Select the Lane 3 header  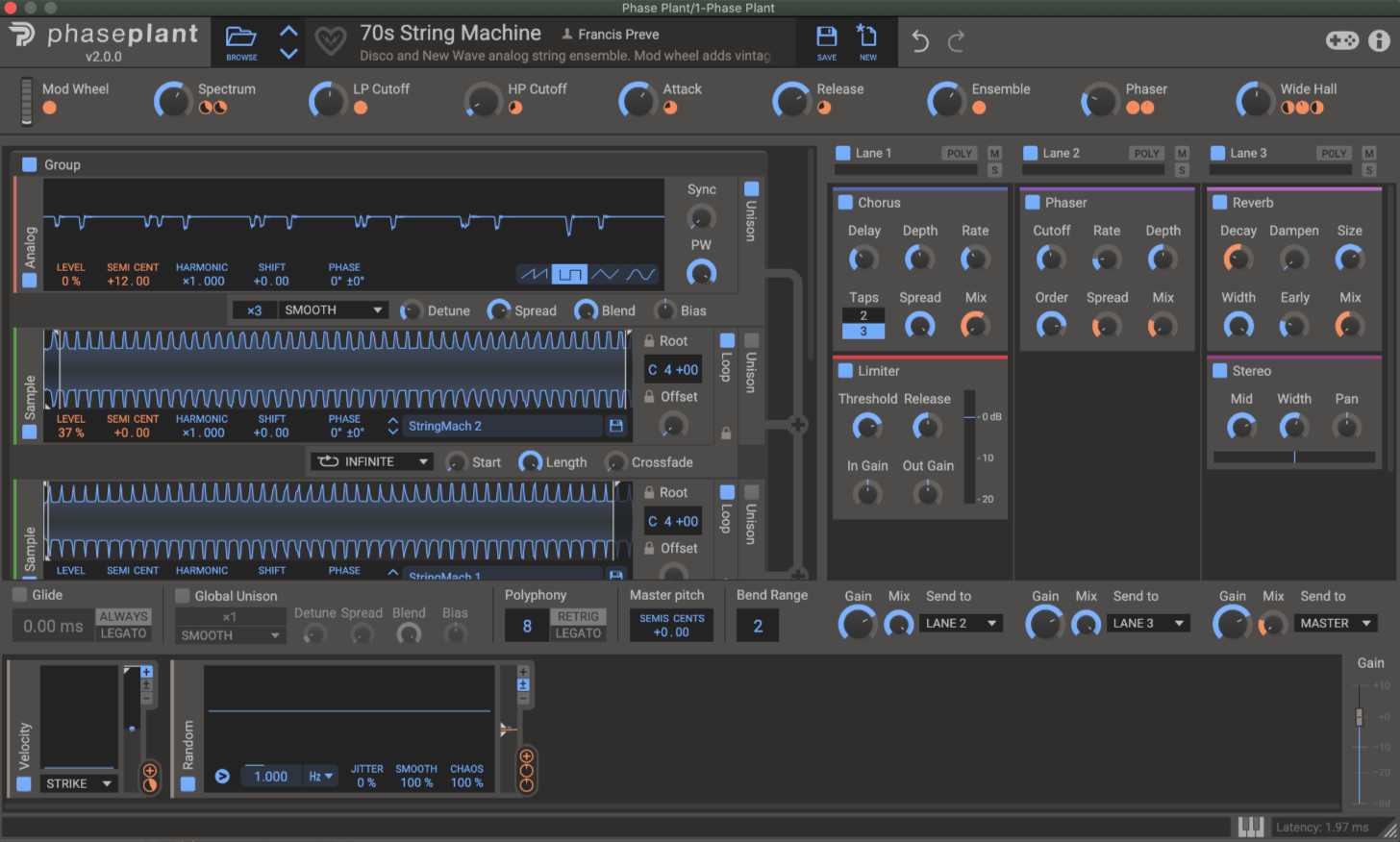[1249, 153]
